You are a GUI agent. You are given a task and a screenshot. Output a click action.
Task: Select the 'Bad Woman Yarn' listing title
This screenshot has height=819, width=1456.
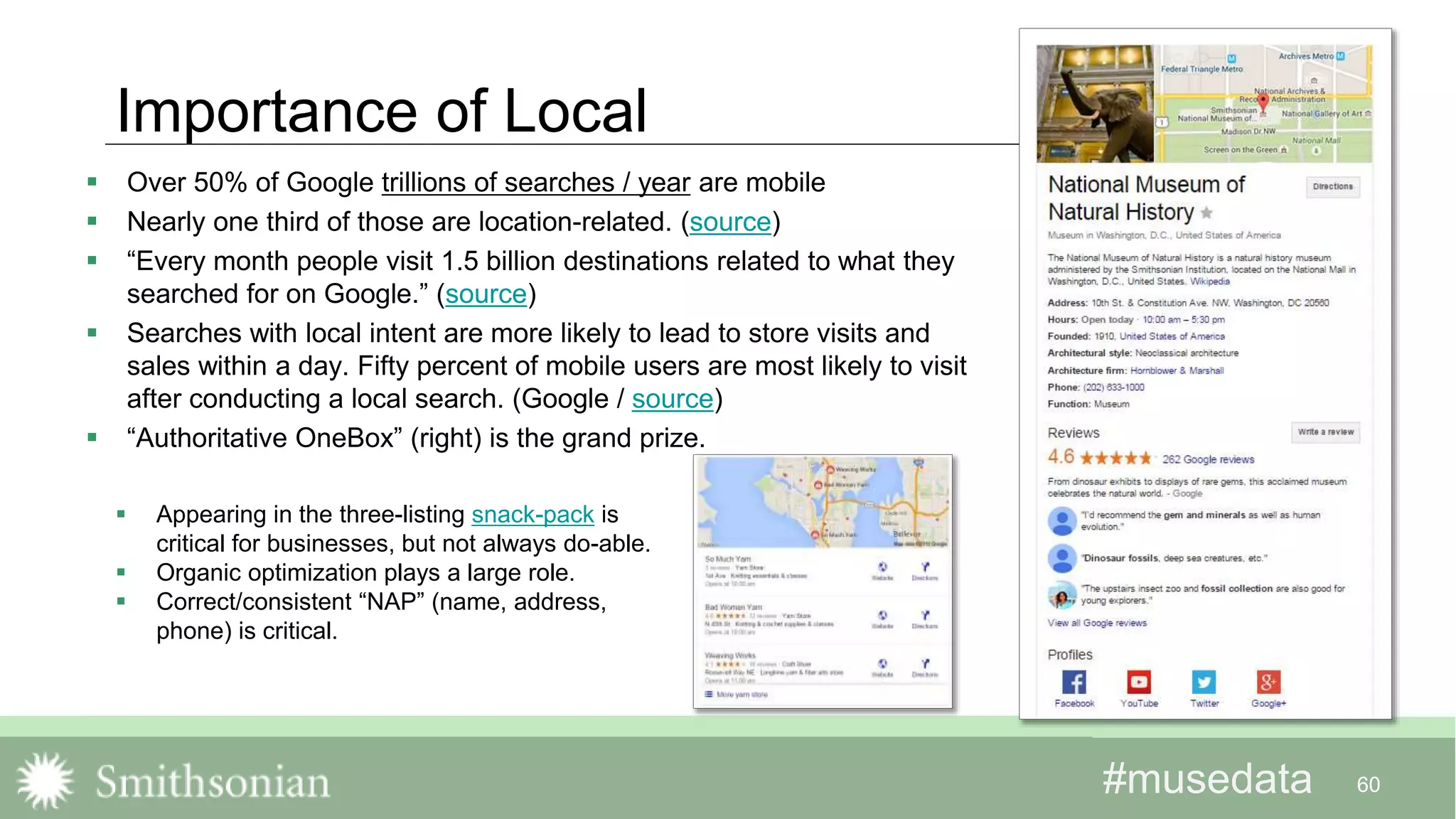coord(734,607)
